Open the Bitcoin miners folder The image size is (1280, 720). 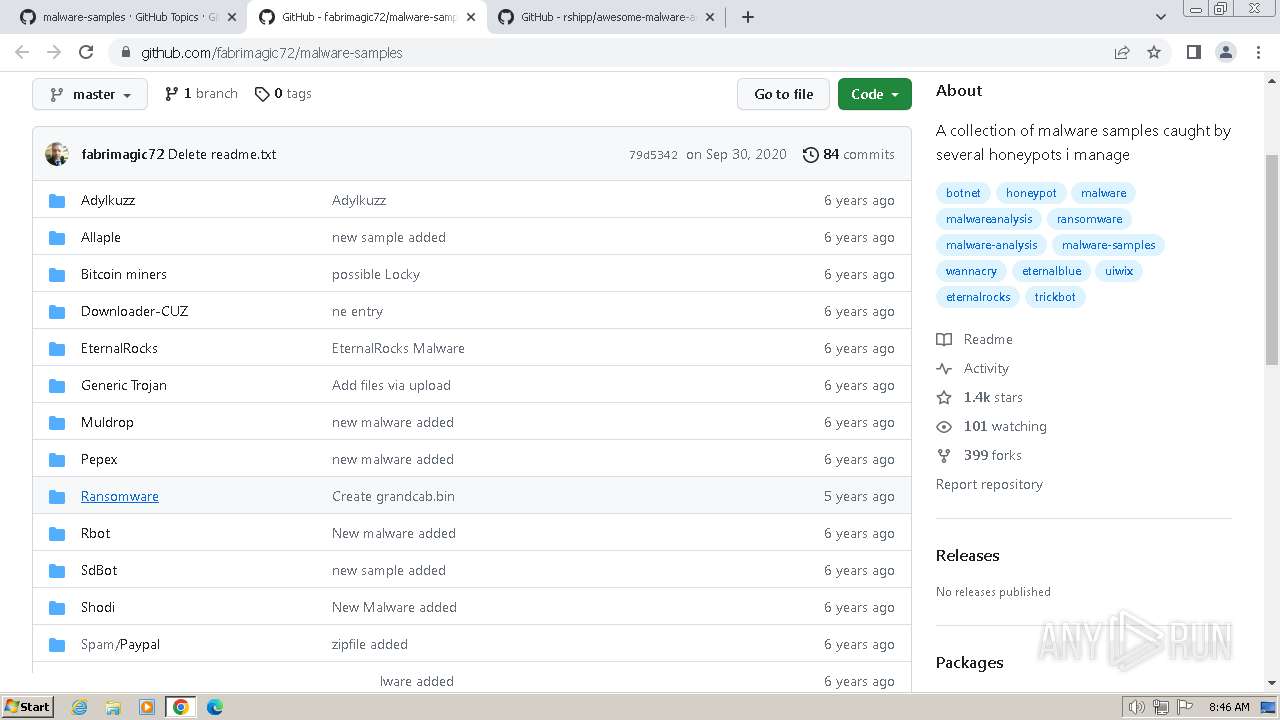pos(124,274)
